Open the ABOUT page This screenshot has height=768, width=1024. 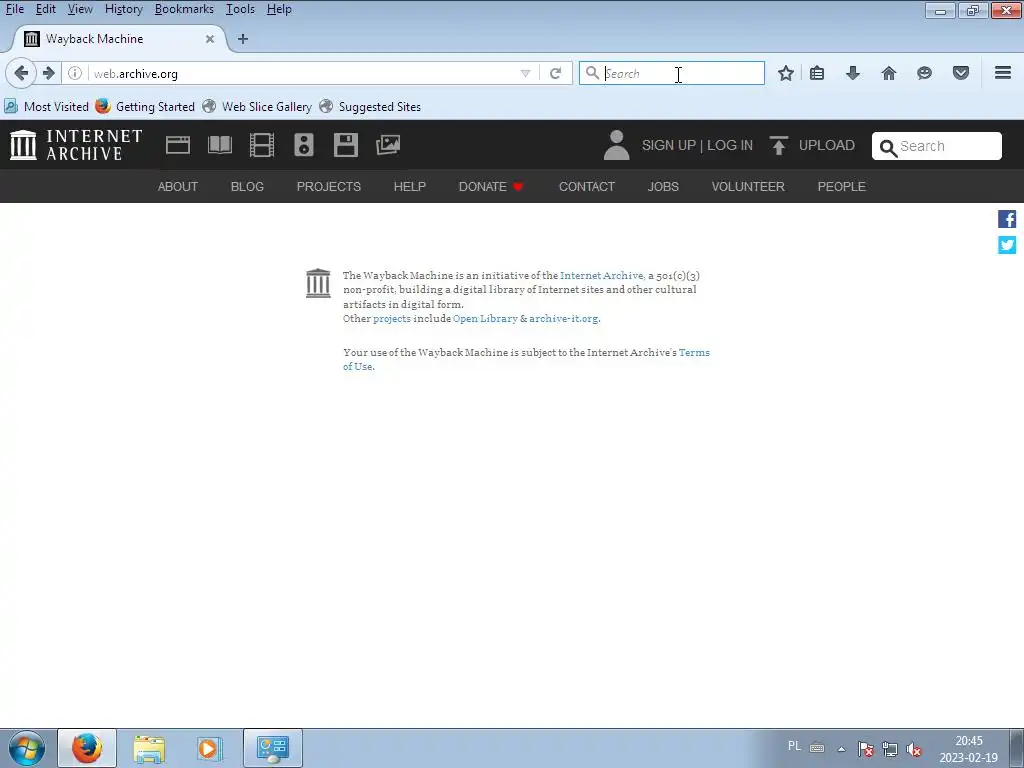pyautogui.click(x=178, y=187)
